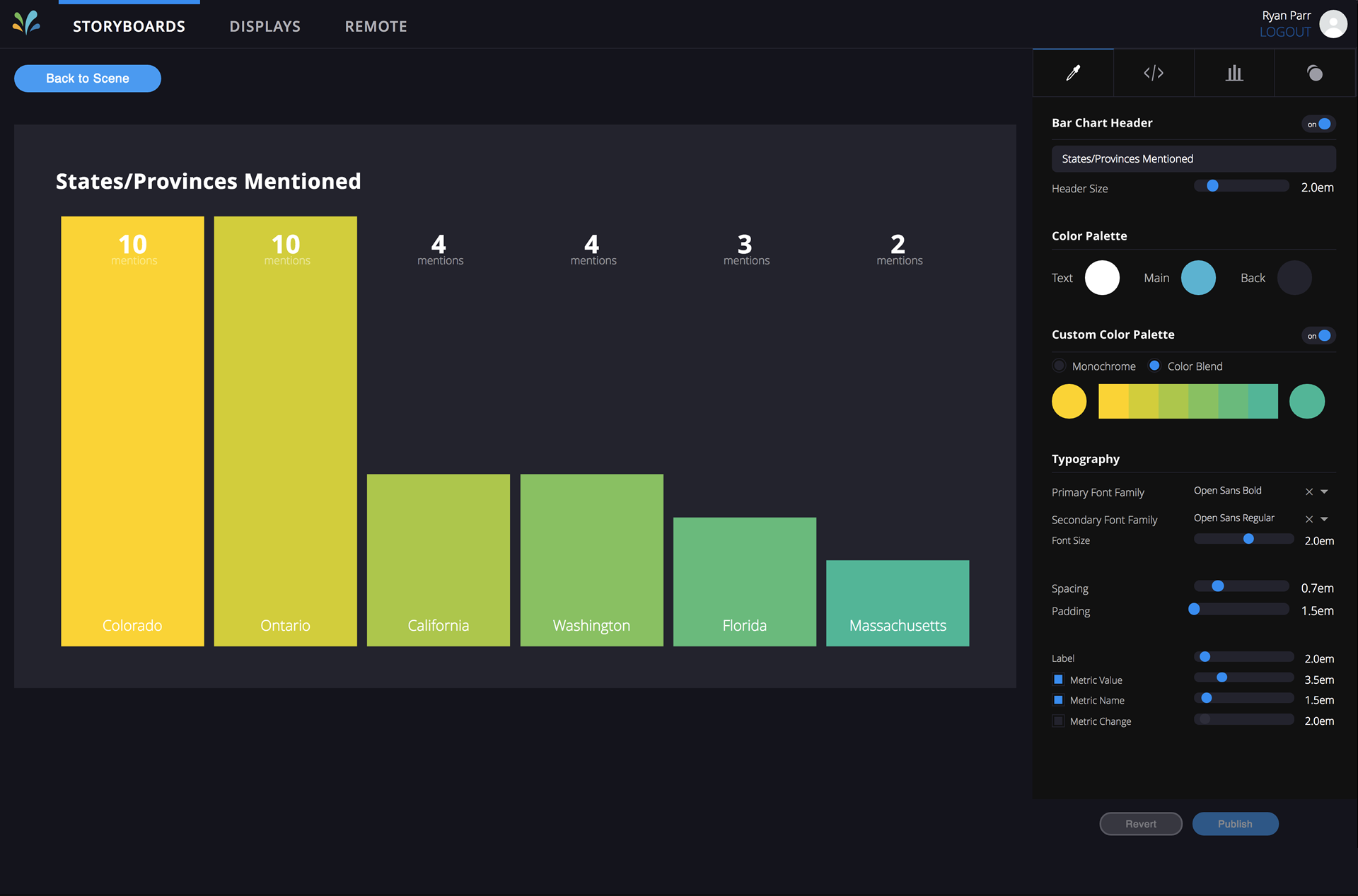The width and height of the screenshot is (1358, 896).
Task: Clear the Primary Font Family selection
Action: pos(1308,491)
